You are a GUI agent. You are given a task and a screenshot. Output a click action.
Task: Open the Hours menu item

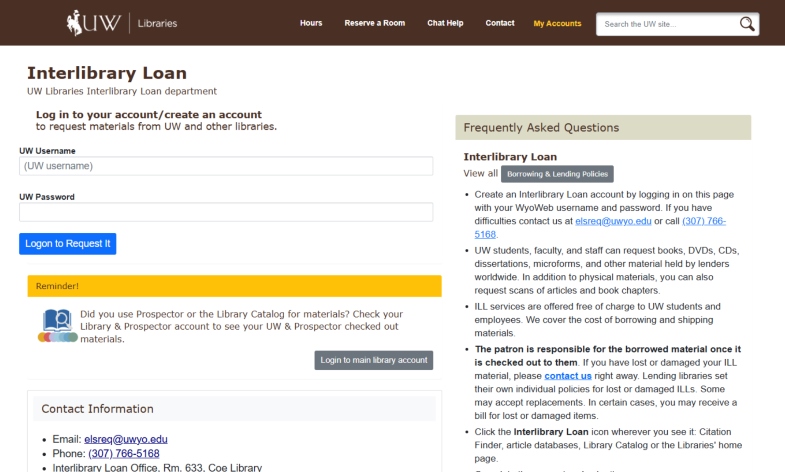[x=311, y=23]
